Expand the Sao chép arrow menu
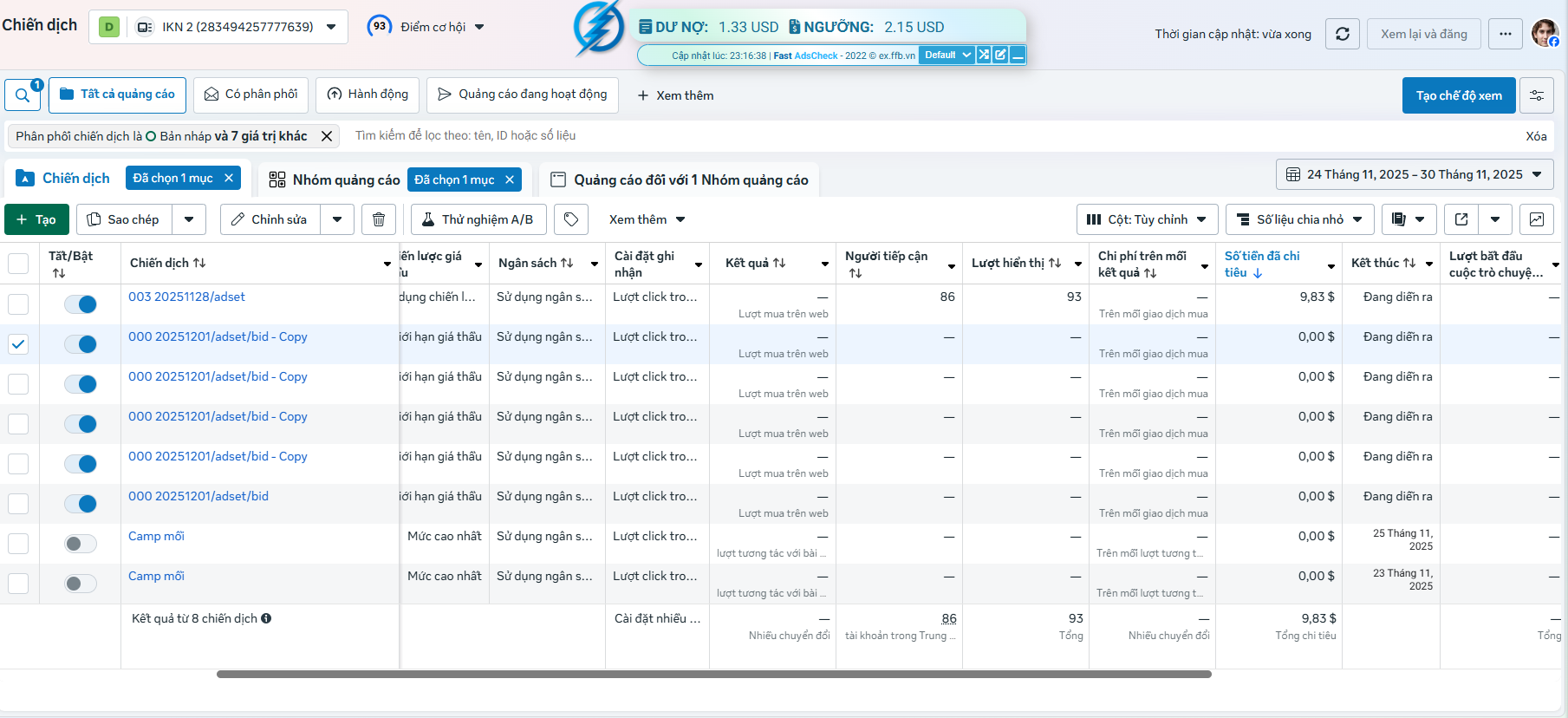Viewport: 1568px width, 718px height. pyautogui.click(x=189, y=219)
